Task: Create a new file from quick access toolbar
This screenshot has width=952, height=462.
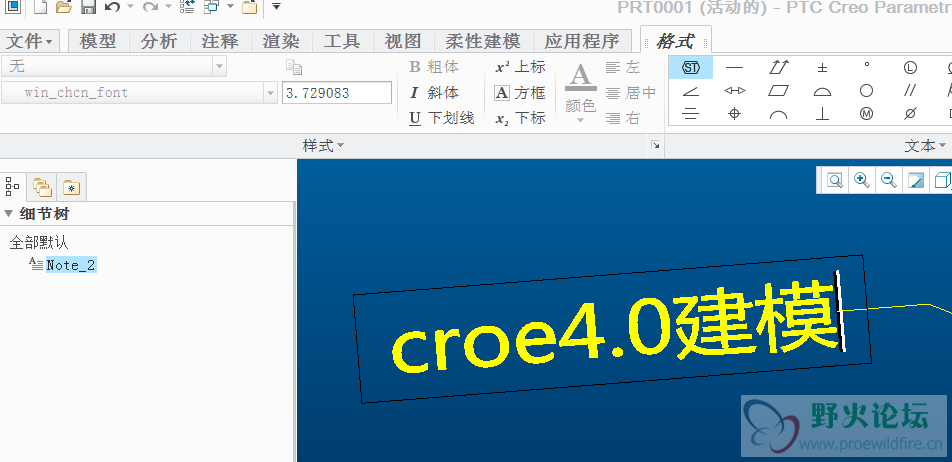Action: pos(40,7)
